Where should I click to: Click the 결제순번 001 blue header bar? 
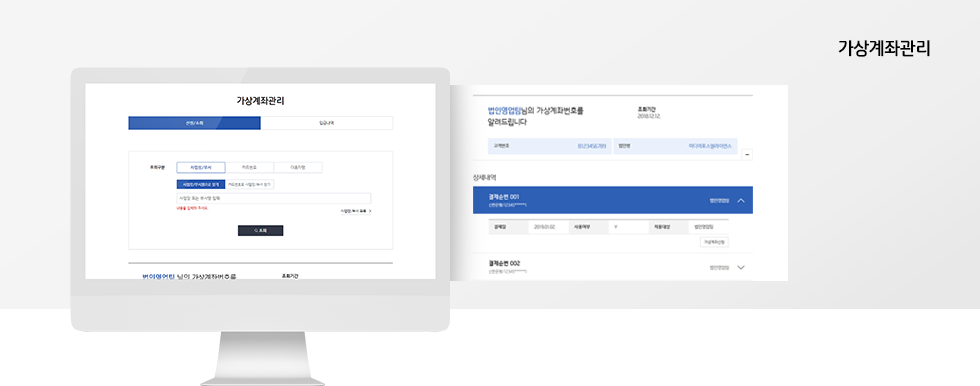click(x=612, y=200)
